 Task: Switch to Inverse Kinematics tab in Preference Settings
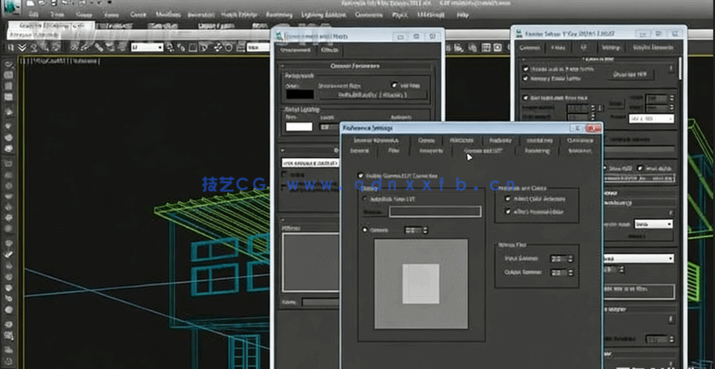point(376,140)
